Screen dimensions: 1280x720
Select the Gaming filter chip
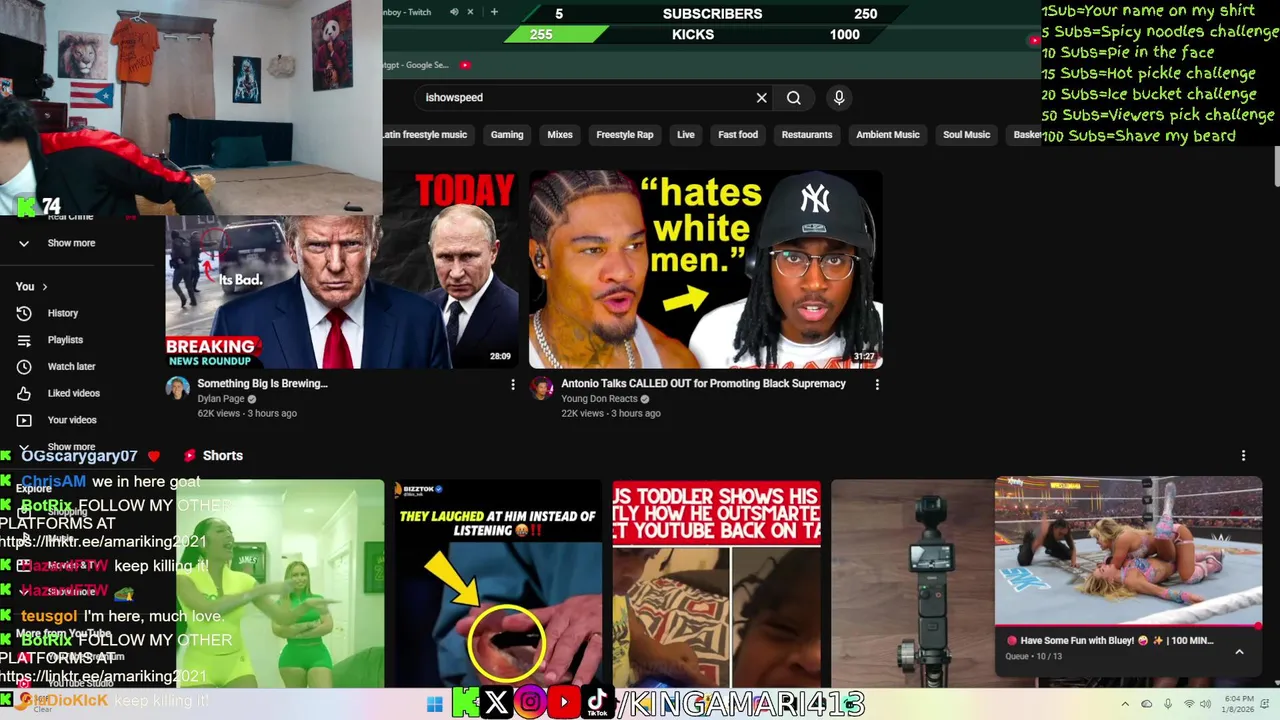coord(507,135)
